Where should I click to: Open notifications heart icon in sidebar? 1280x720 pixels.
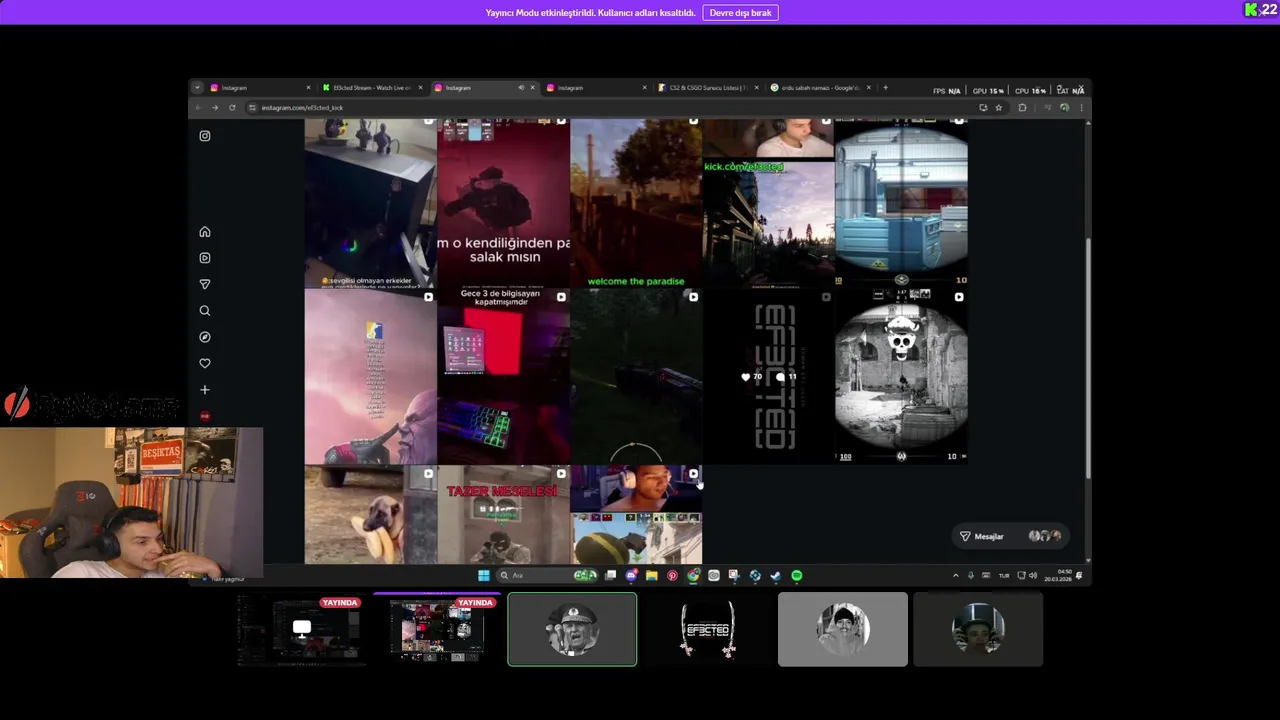point(205,364)
